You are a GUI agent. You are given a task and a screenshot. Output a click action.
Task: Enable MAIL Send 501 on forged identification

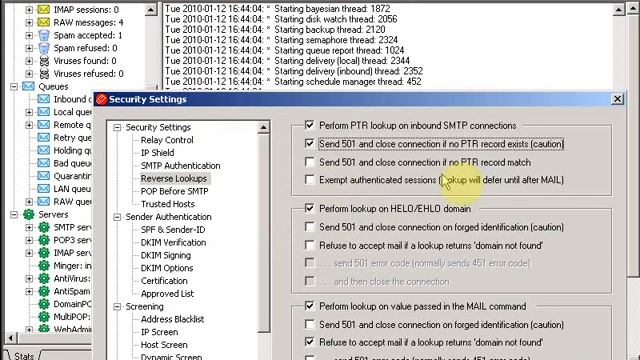tap(310, 324)
